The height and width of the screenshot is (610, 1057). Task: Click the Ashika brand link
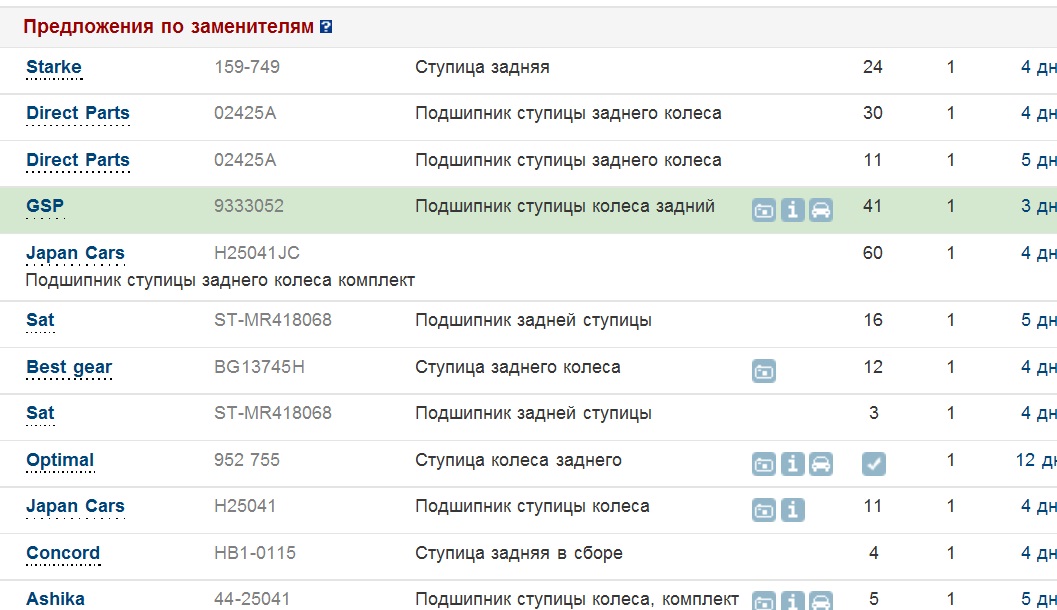click(x=55, y=599)
